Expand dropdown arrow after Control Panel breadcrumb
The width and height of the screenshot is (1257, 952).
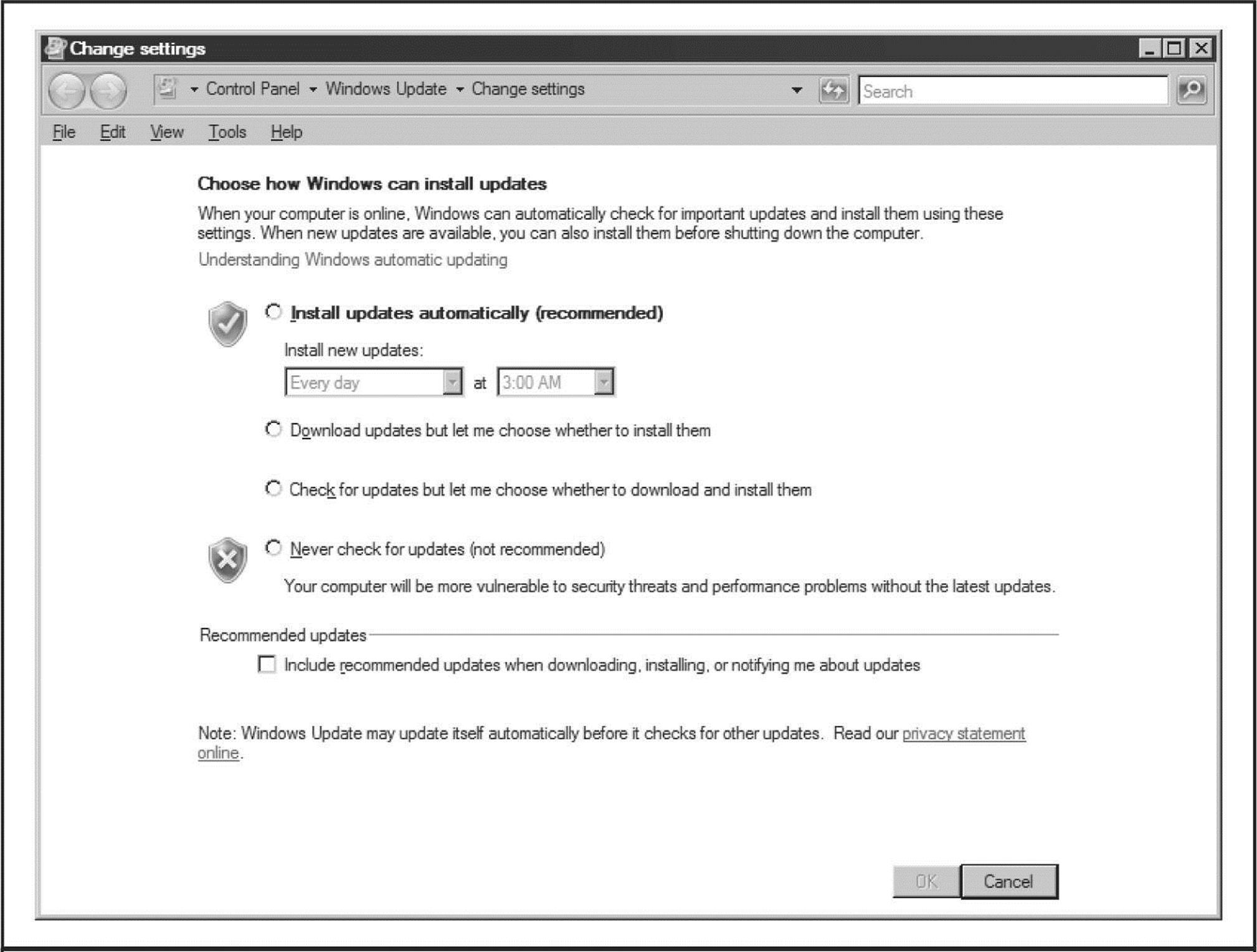point(313,90)
